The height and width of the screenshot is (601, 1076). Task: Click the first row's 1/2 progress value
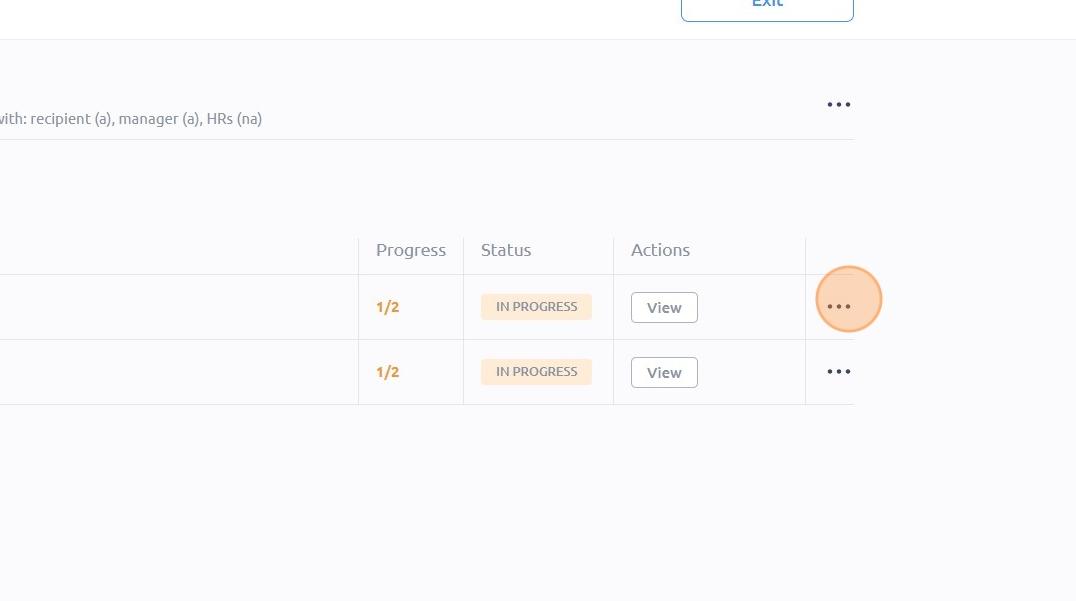[388, 307]
